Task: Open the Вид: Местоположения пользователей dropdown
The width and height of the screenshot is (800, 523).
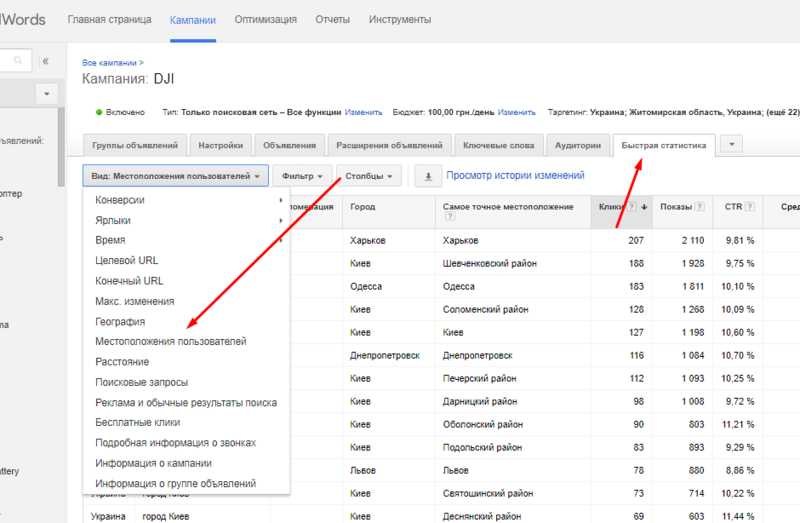Action: 176,176
